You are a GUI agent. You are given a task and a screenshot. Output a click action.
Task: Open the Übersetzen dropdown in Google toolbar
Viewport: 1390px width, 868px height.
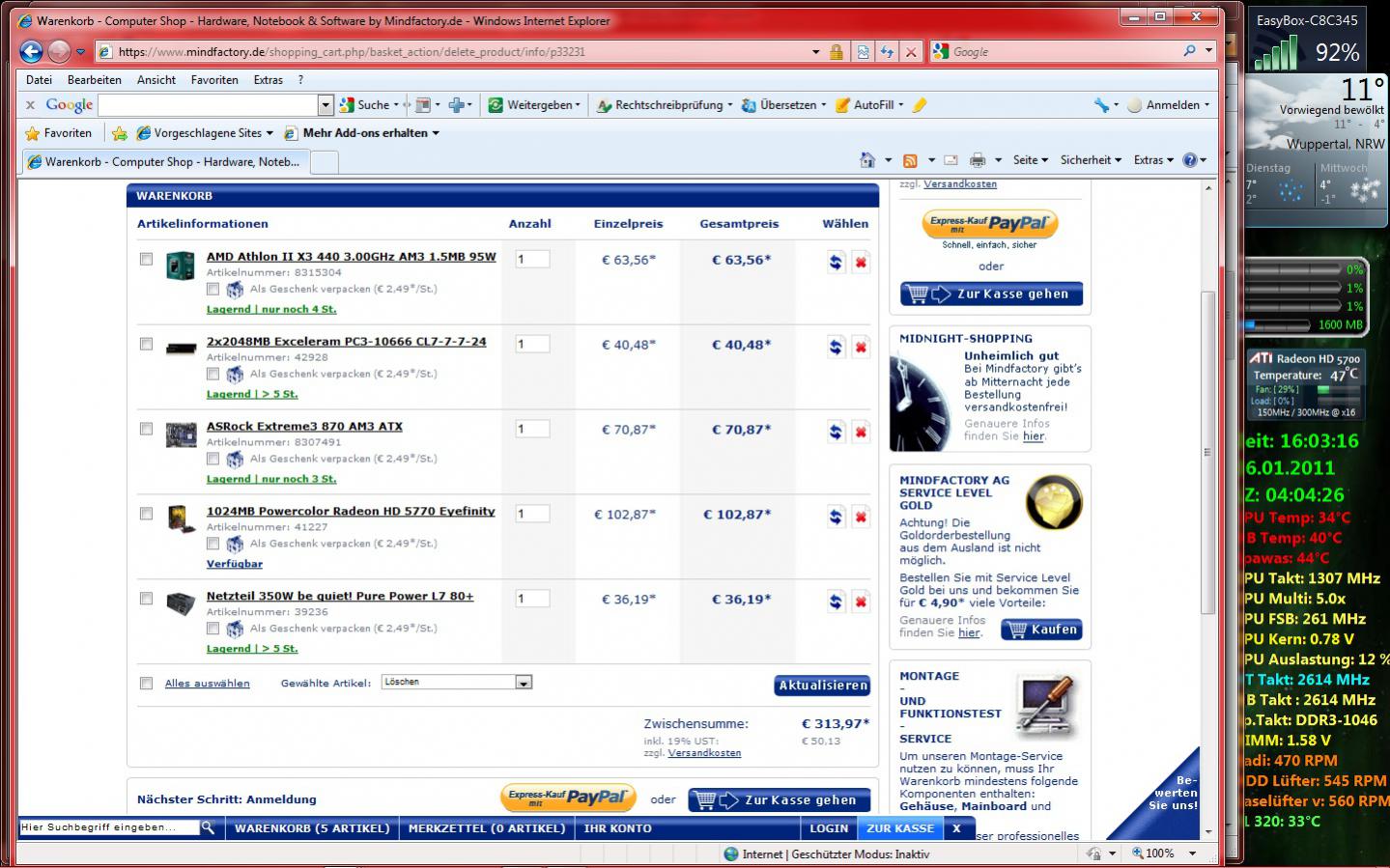[x=823, y=105]
